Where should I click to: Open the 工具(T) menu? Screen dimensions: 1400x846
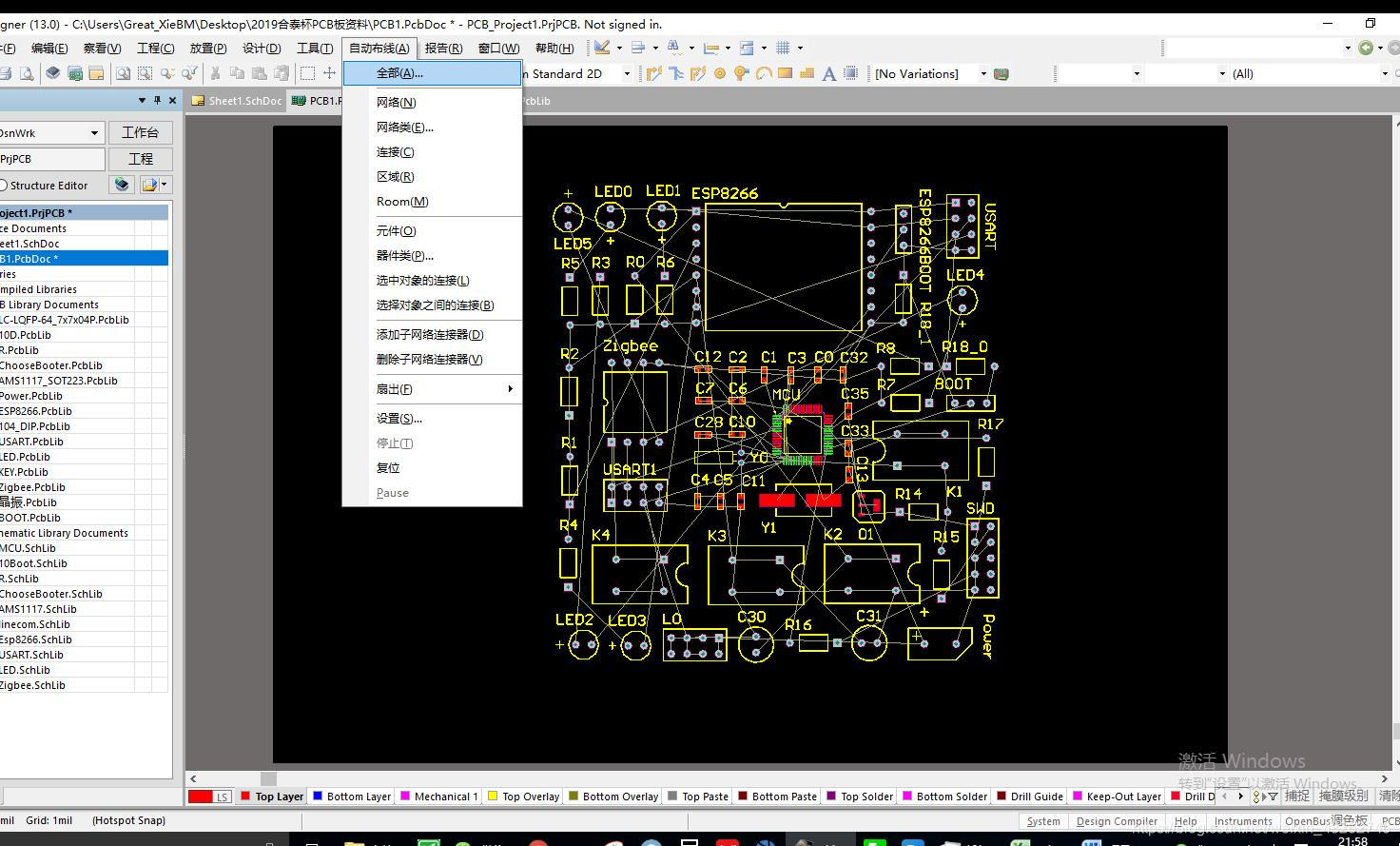coord(315,48)
